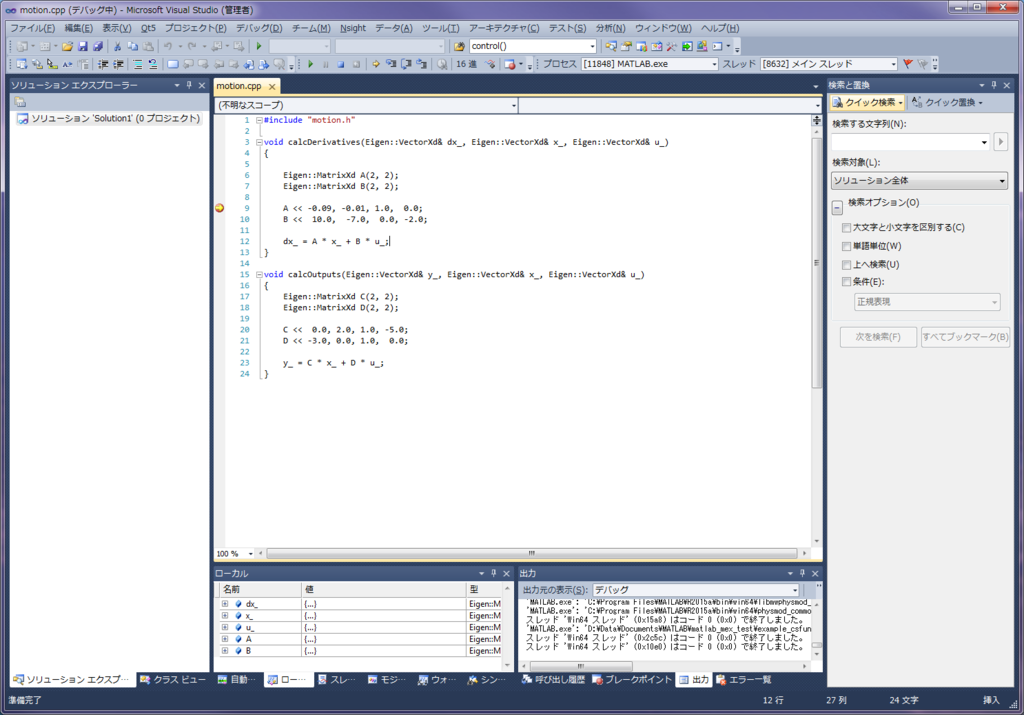
Task: Decrease line indent toolbar icon
Action: (x=103, y=64)
